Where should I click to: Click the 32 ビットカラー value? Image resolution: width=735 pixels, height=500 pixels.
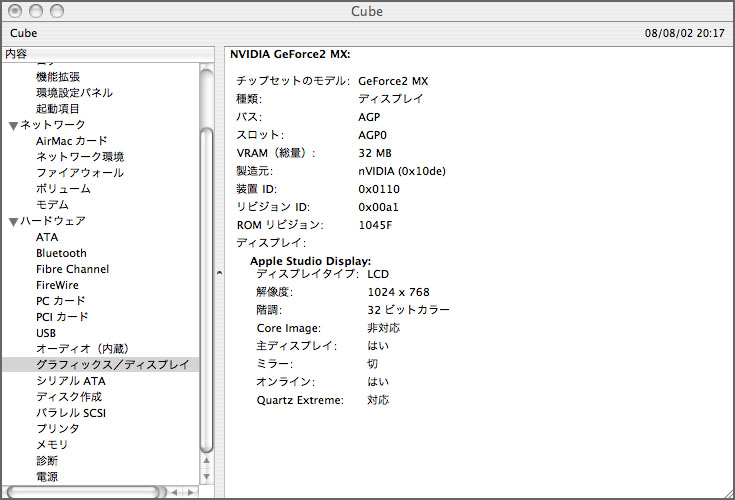[x=408, y=310]
